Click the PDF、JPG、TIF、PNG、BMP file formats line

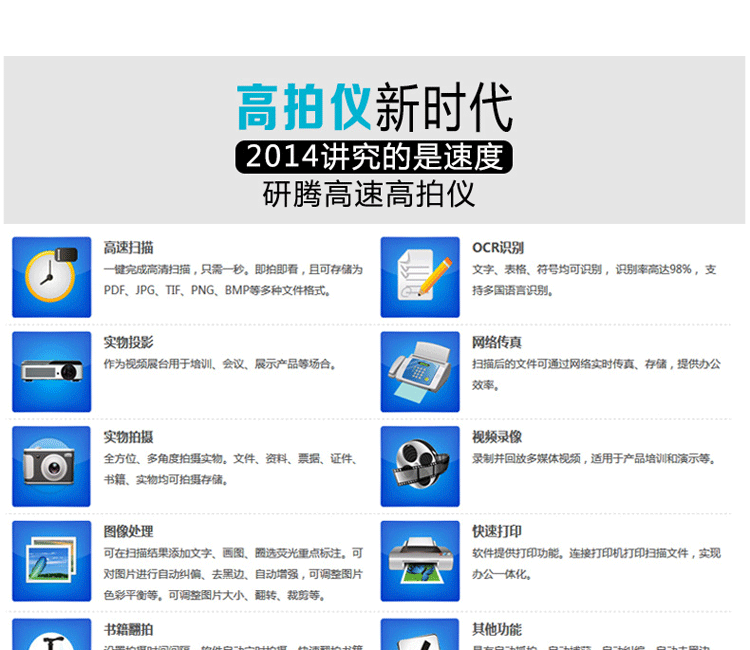click(217, 290)
